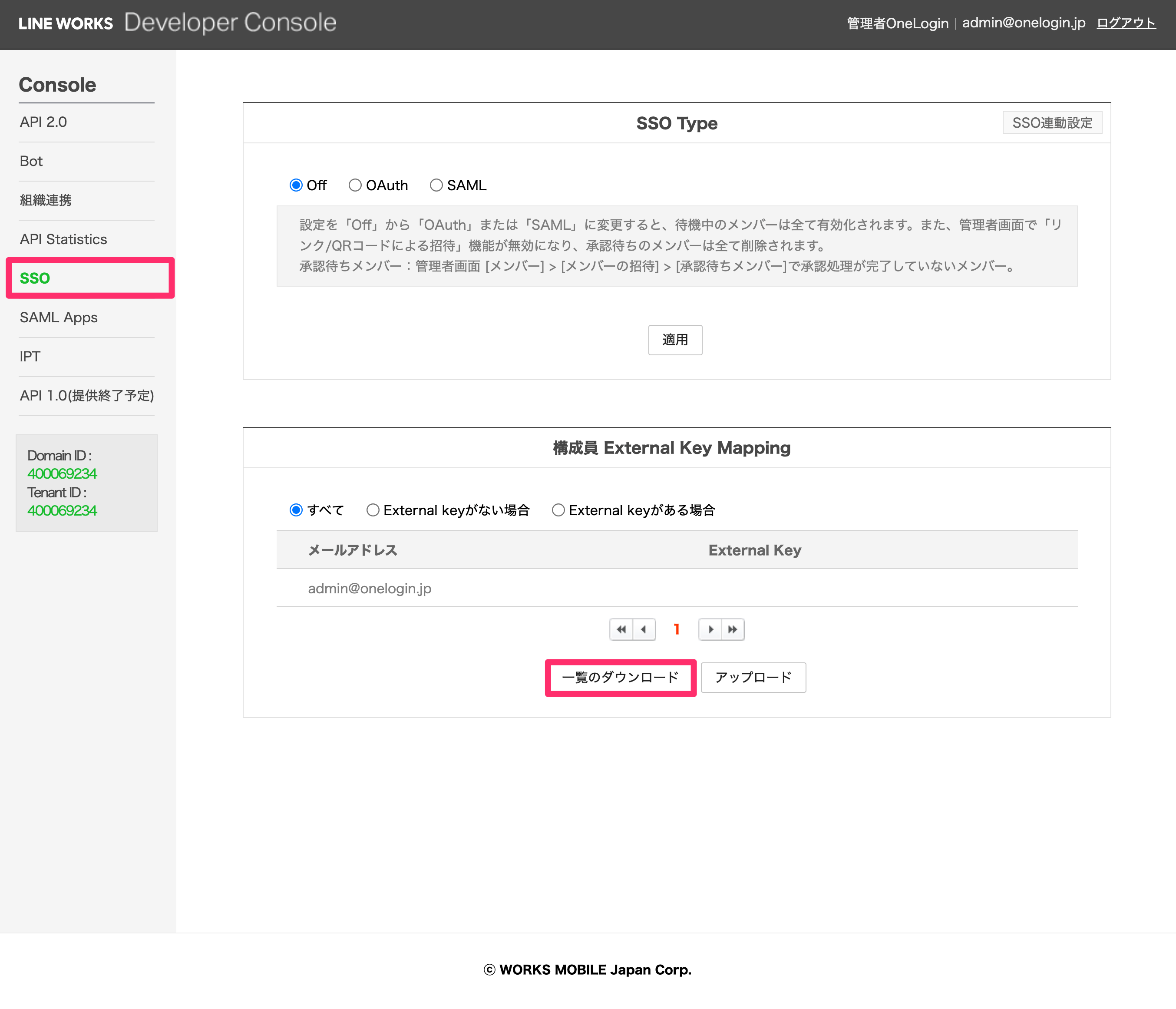1176x1009 pixels.
Task: Click 構成員 External Key Mapping heading
Action: coord(671,448)
